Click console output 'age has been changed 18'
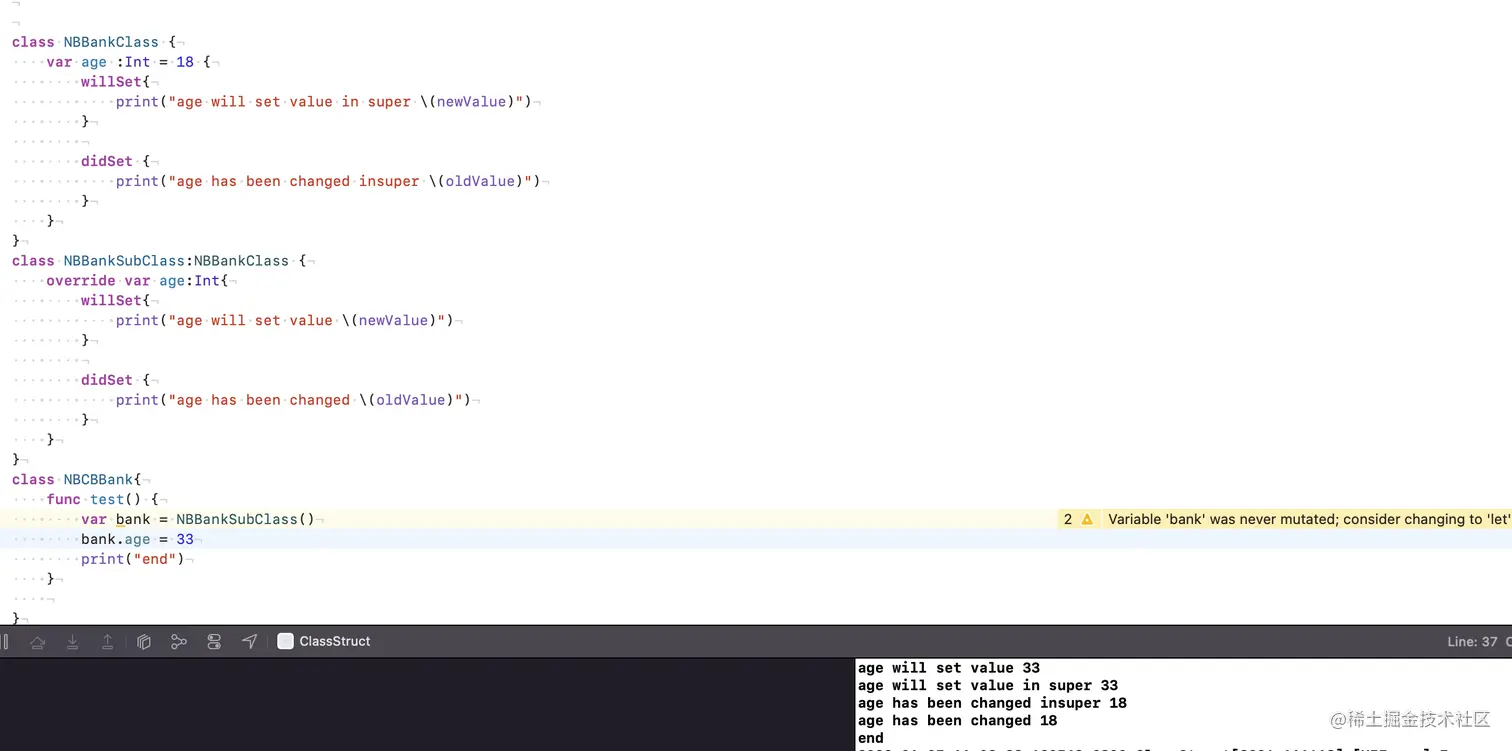This screenshot has width=1512, height=751. [x=958, y=721]
